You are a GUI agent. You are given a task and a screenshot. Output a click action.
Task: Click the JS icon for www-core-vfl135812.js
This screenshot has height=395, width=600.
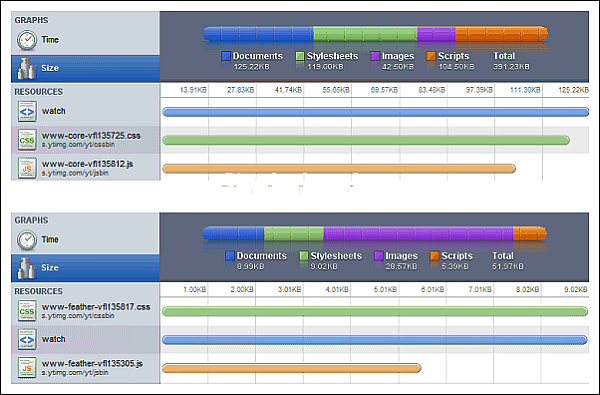click(x=27, y=168)
